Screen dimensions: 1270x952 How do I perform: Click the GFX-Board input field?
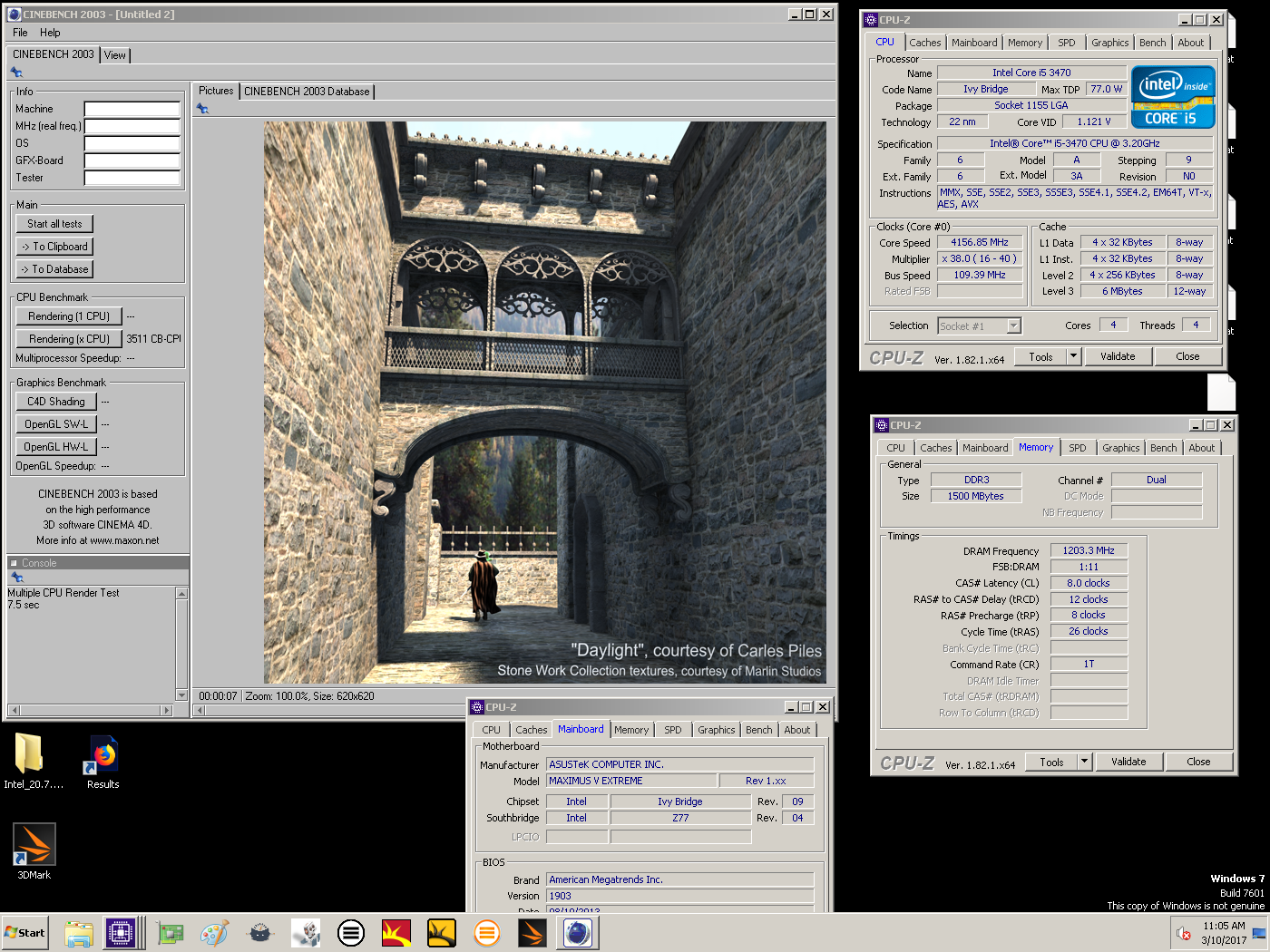point(132,160)
